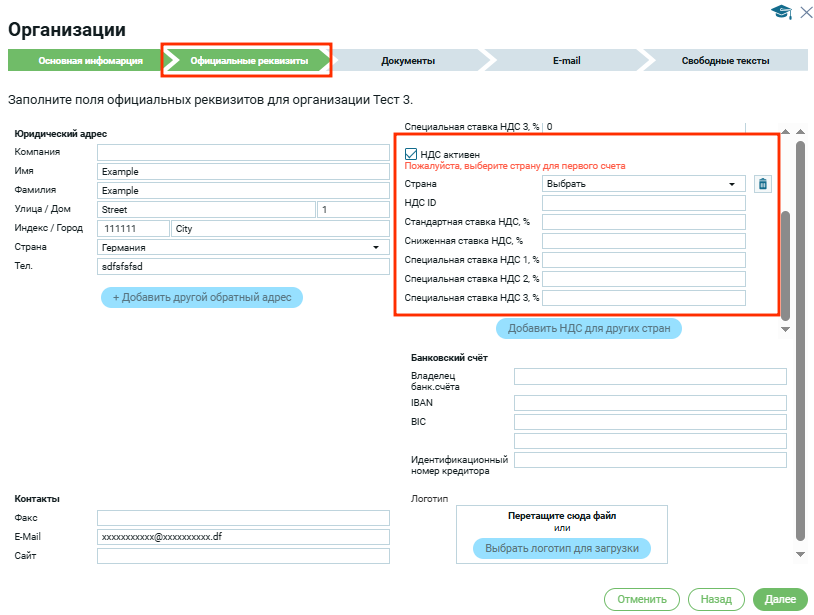Click the VAT list scroll-down arrow

point(785,328)
